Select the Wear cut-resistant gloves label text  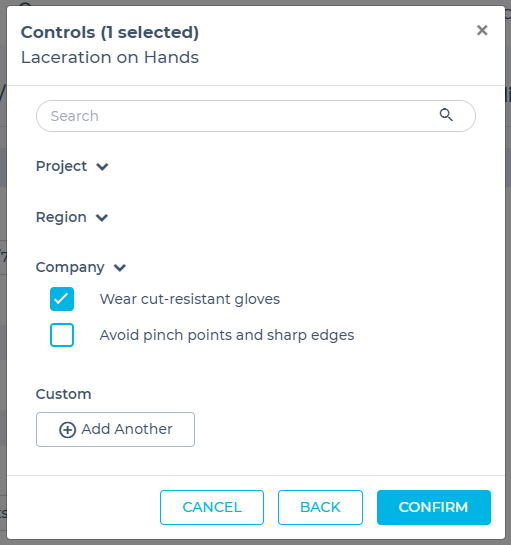point(190,299)
